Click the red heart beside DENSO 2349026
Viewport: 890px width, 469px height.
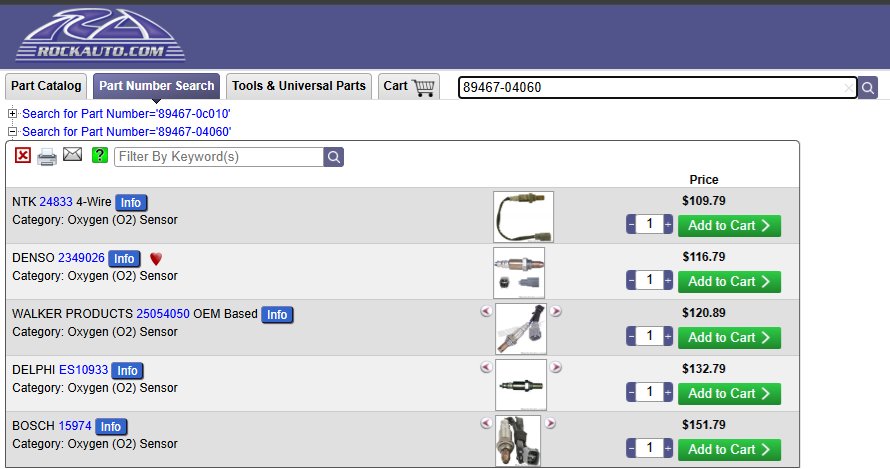156,259
